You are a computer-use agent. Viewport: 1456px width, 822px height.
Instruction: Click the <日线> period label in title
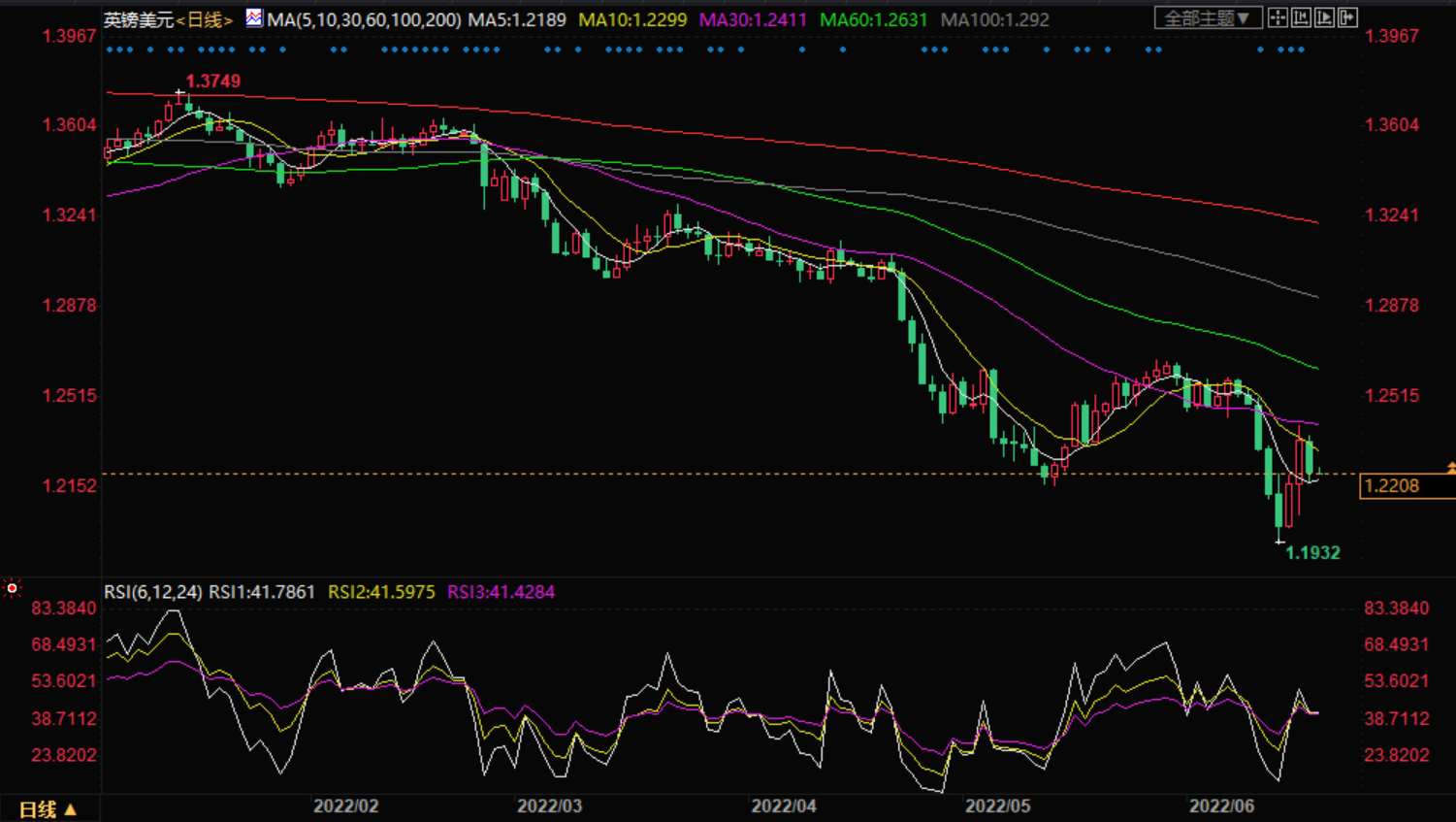pyautogui.click(x=205, y=19)
